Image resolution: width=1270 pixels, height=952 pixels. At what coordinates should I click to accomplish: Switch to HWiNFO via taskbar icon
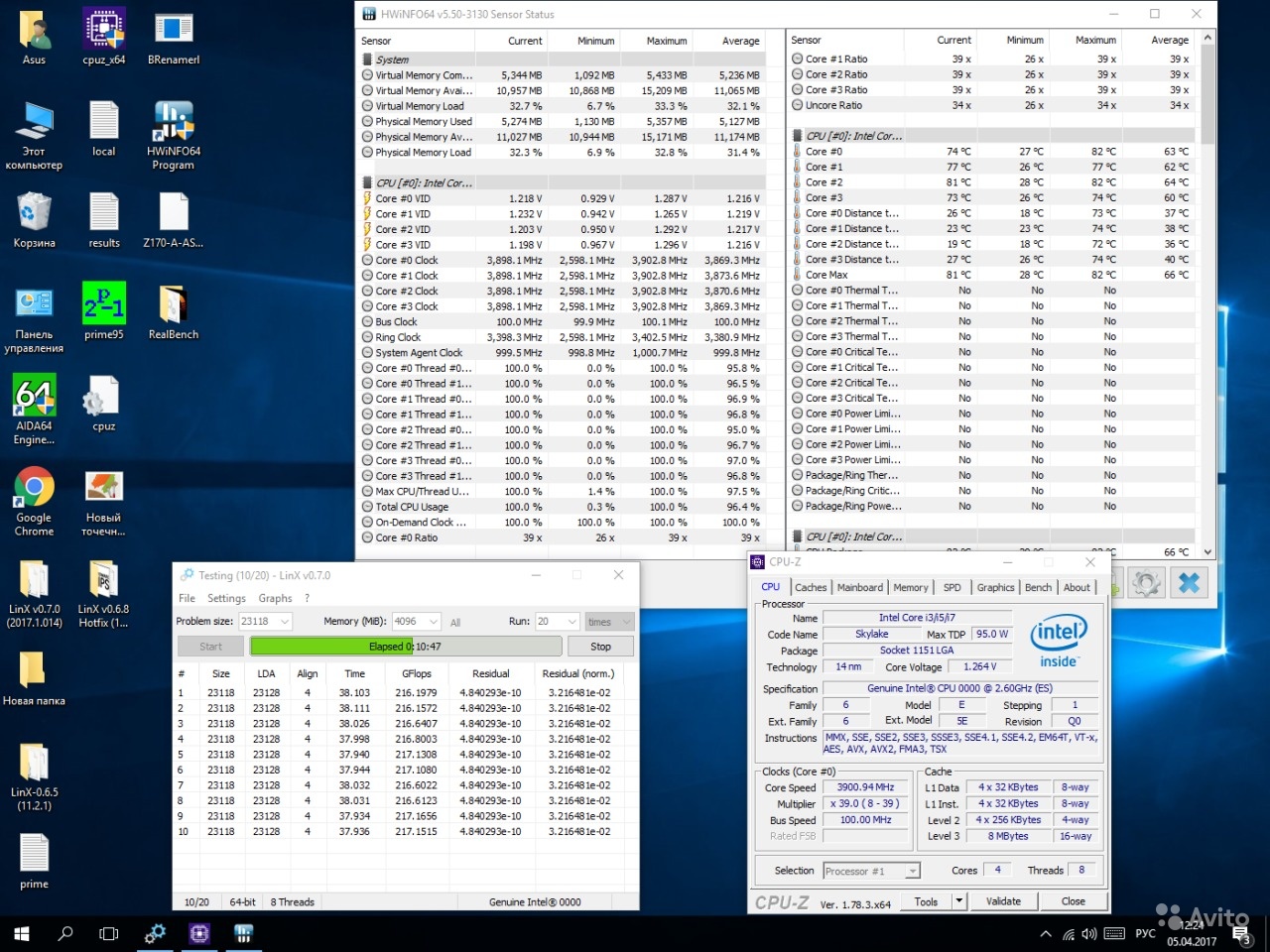pos(243,933)
